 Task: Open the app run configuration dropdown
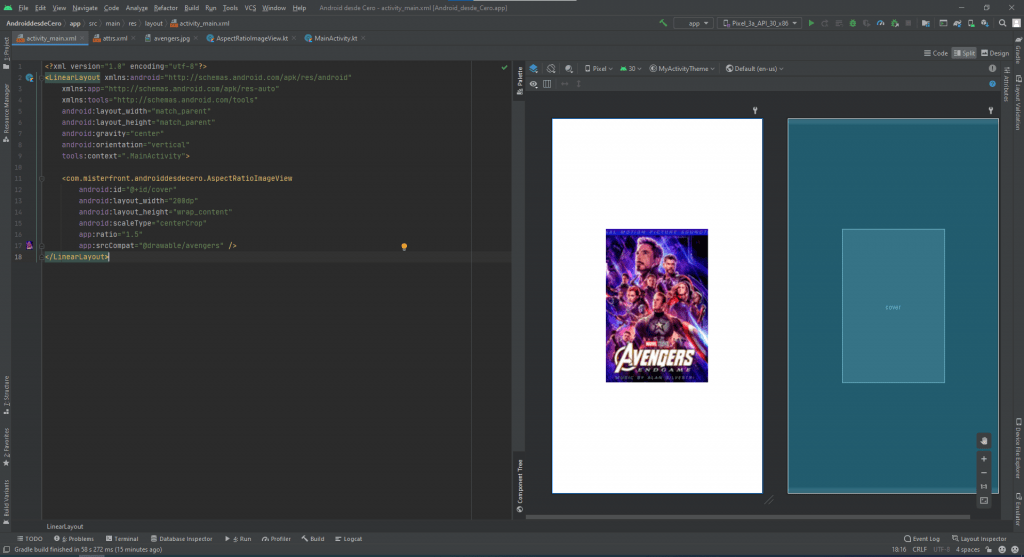pyautogui.click(x=694, y=24)
